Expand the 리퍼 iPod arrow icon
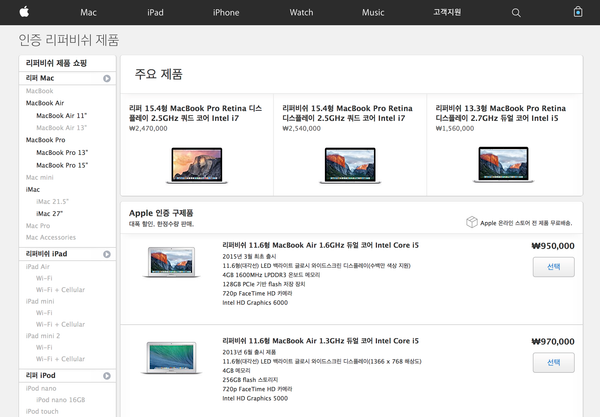This screenshot has width=600, height=417. [x=107, y=376]
